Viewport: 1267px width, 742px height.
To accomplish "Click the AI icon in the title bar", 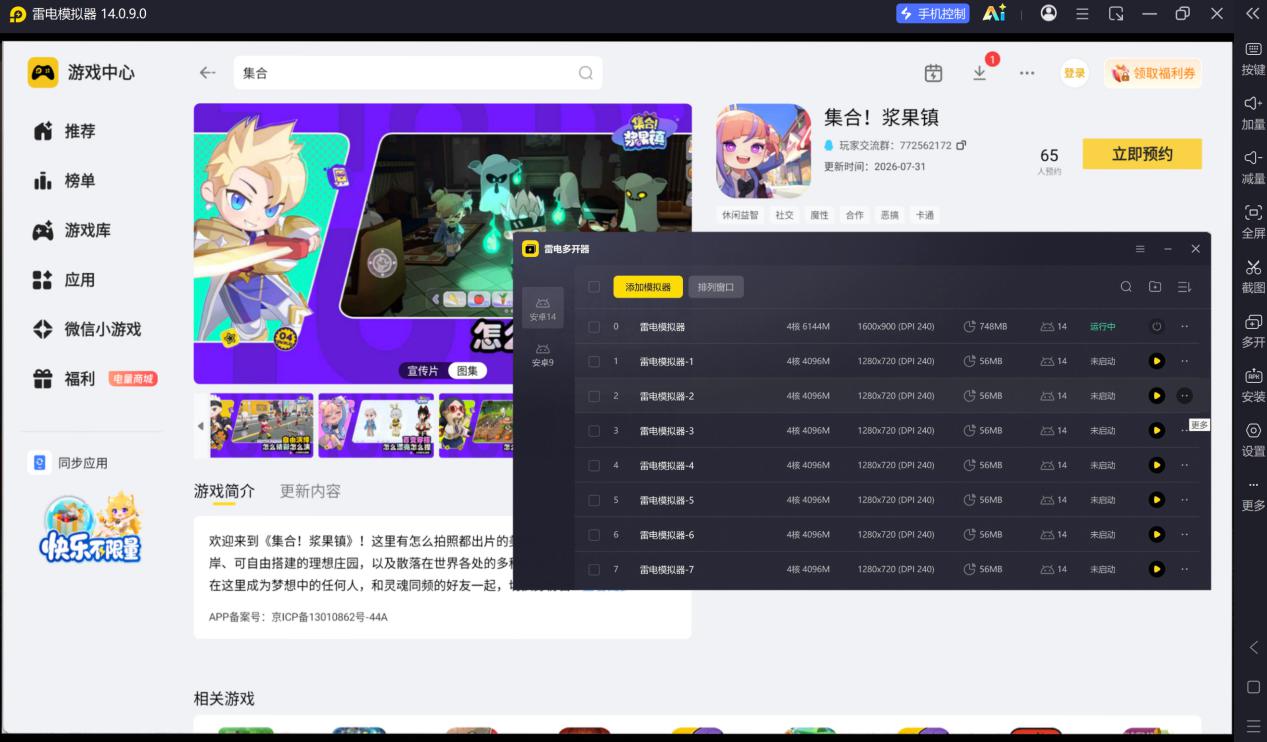I will point(994,13).
